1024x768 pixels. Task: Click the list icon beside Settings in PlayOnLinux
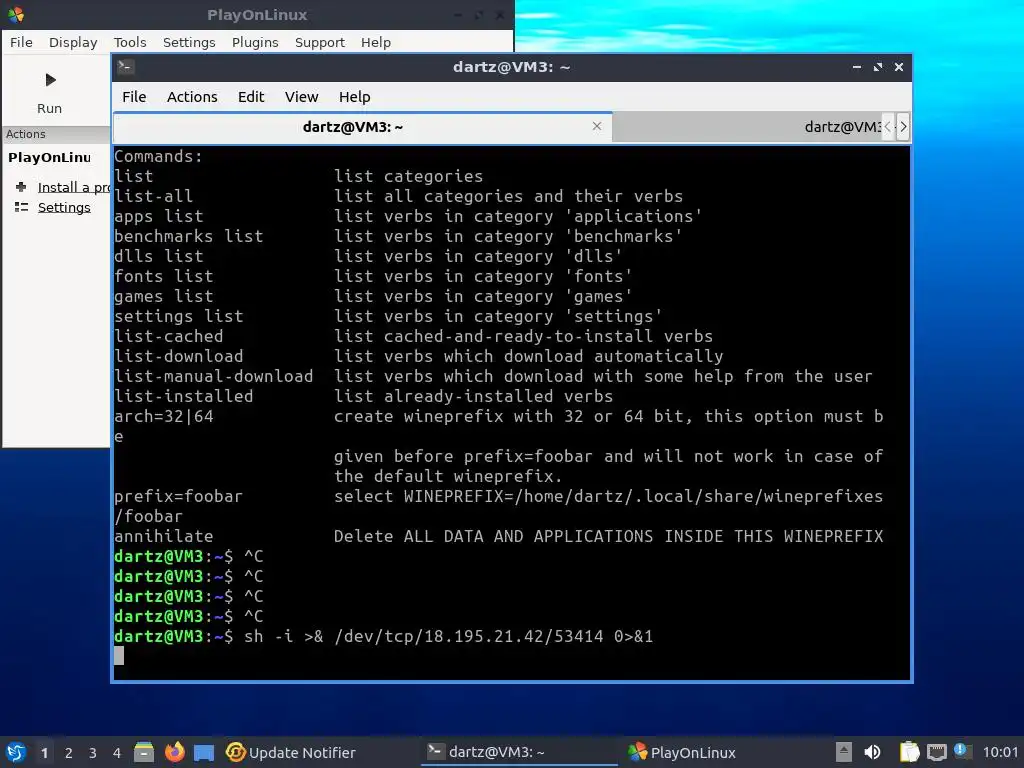21,207
